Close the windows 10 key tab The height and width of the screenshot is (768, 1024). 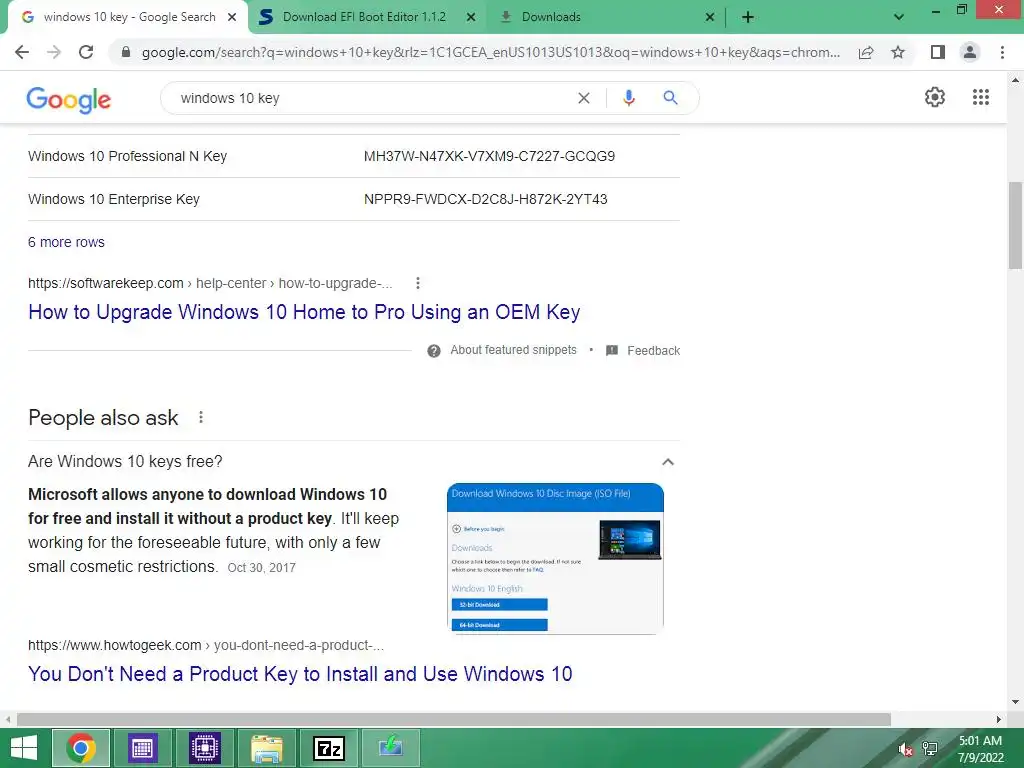(x=232, y=17)
